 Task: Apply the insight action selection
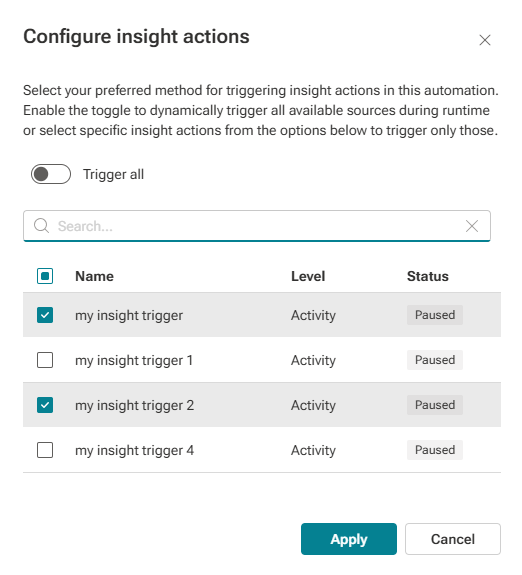349,539
